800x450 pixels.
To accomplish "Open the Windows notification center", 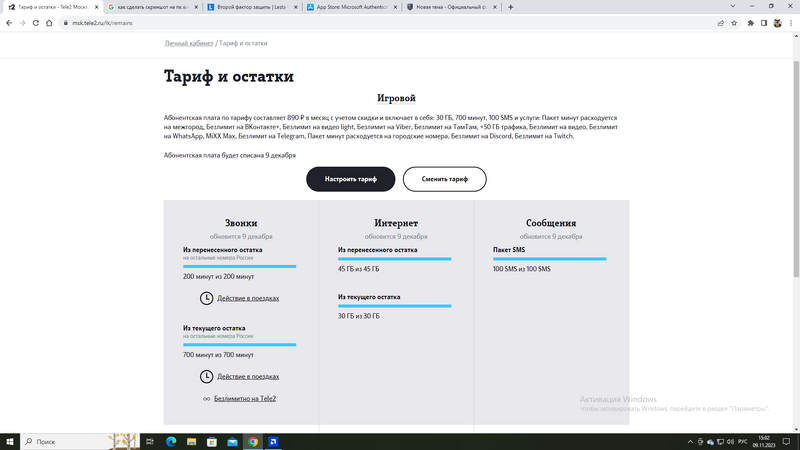I will pyautogui.click(x=787, y=441).
